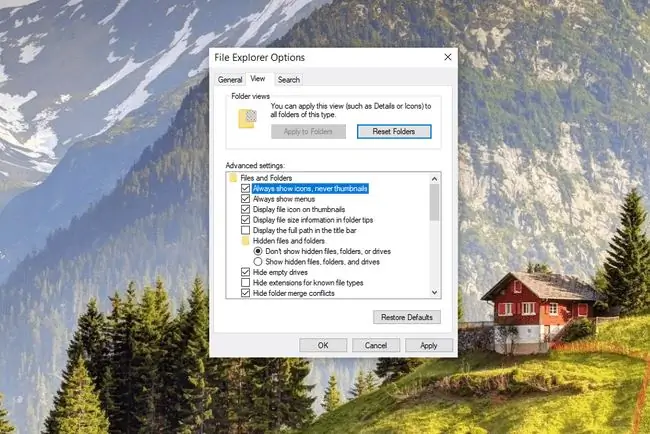Click the Hidden files and folders folder icon

click(245, 241)
